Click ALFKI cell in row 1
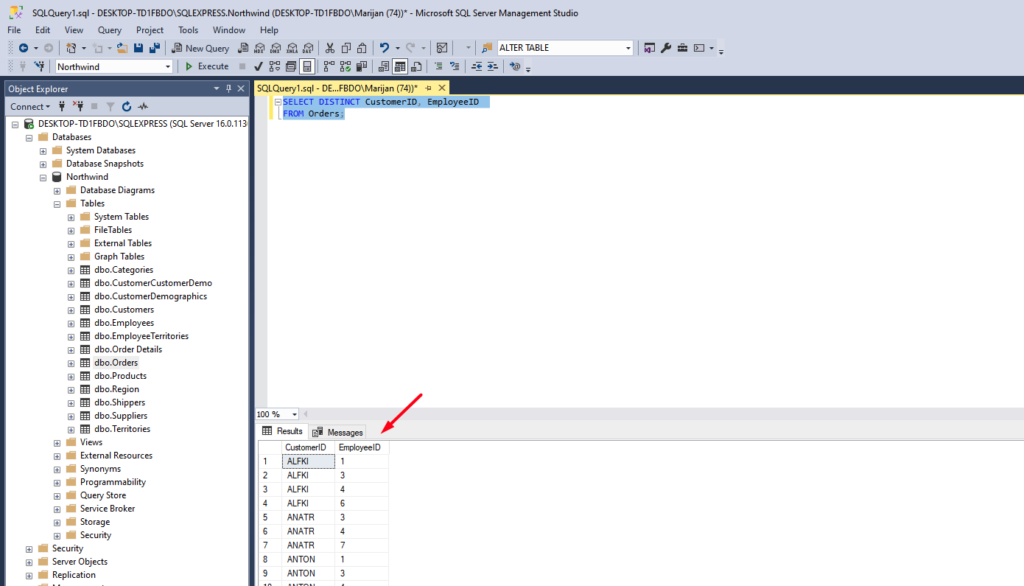The image size is (1024, 586). [x=308, y=461]
